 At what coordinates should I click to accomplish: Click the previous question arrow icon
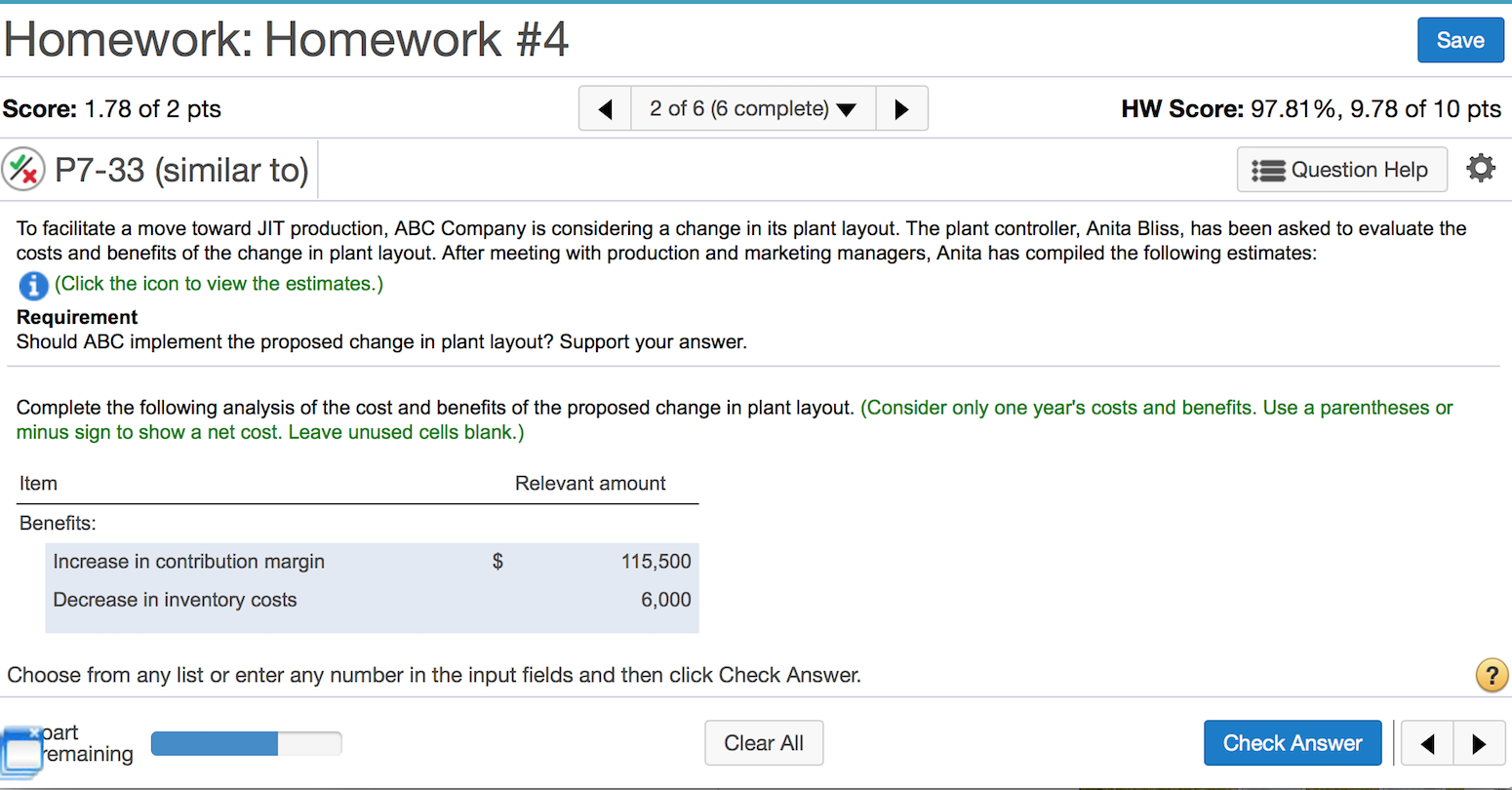click(x=605, y=108)
